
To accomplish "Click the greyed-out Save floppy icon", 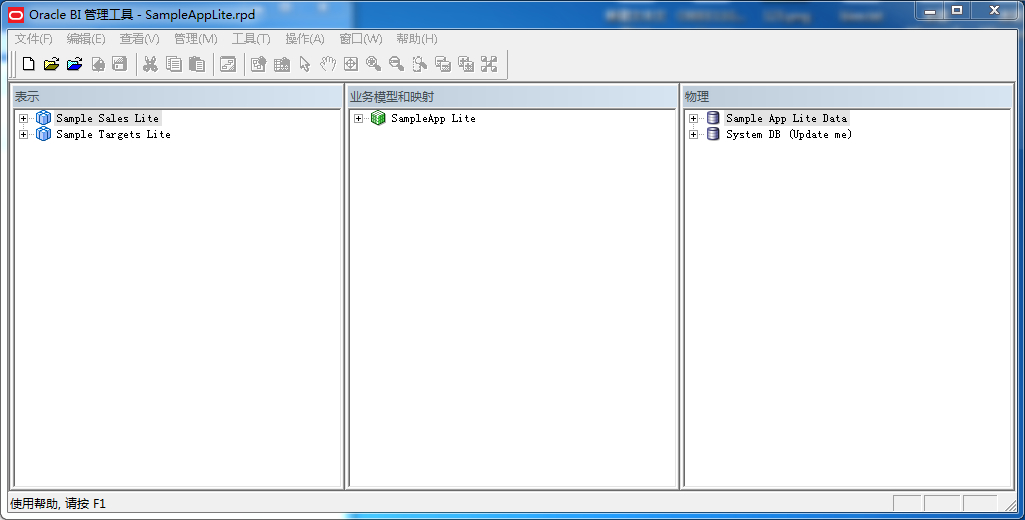I will tap(120, 63).
